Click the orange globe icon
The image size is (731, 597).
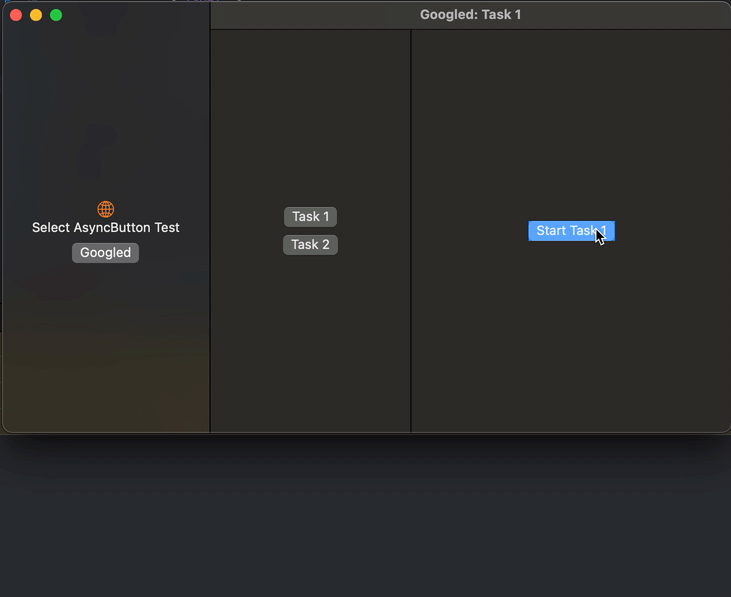[x=106, y=209]
